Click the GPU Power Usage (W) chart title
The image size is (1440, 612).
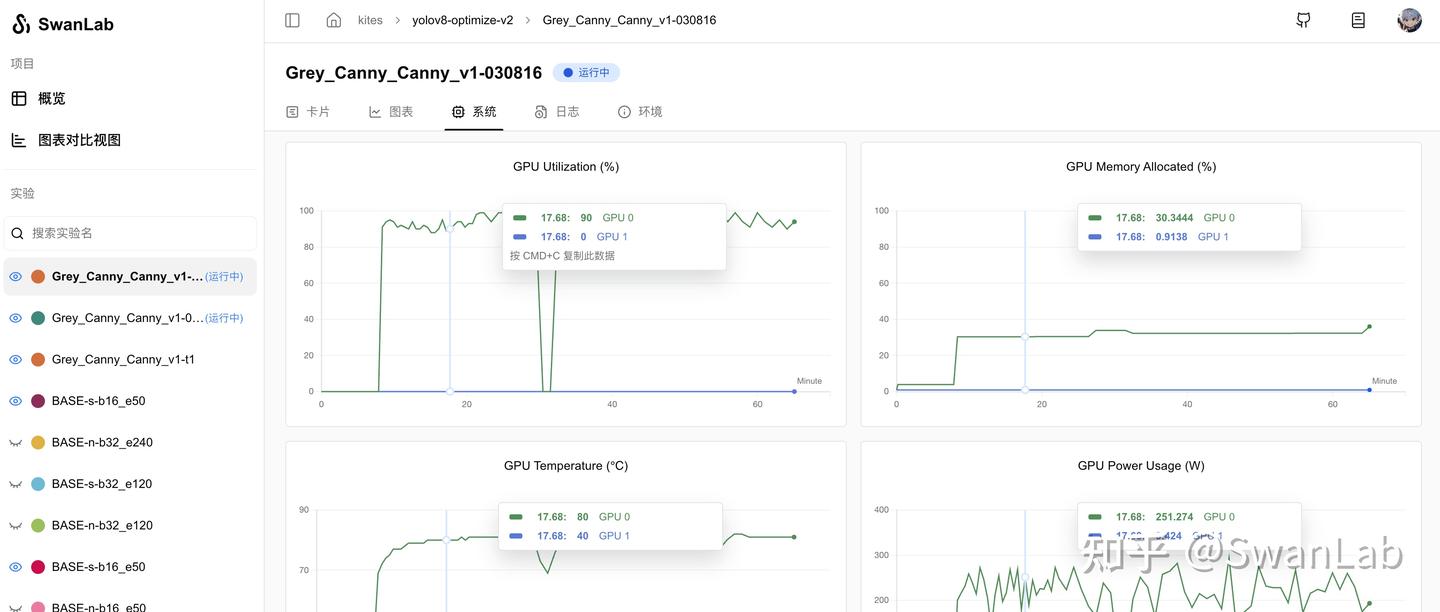1141,466
